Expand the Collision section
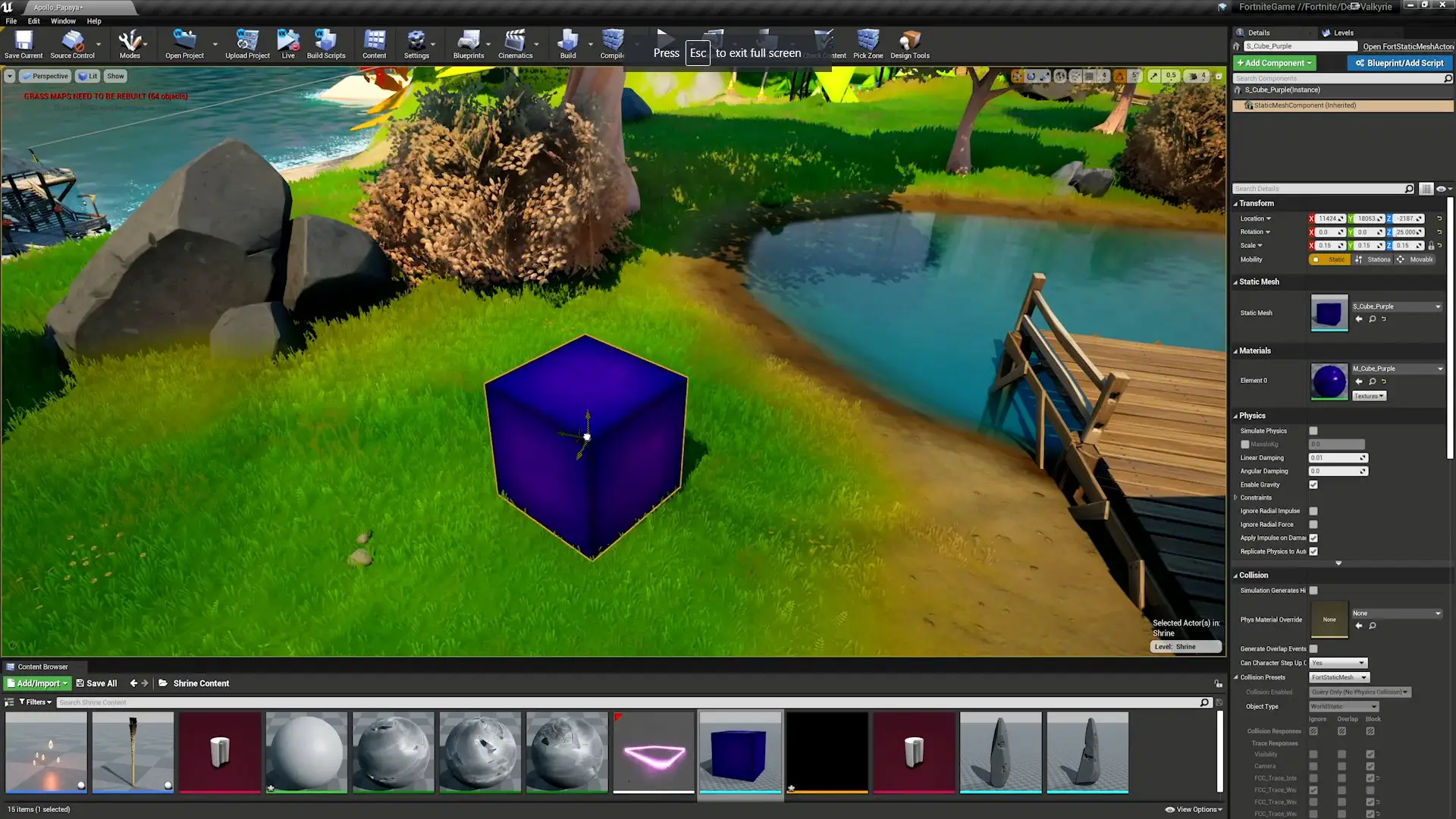 tap(1237, 575)
